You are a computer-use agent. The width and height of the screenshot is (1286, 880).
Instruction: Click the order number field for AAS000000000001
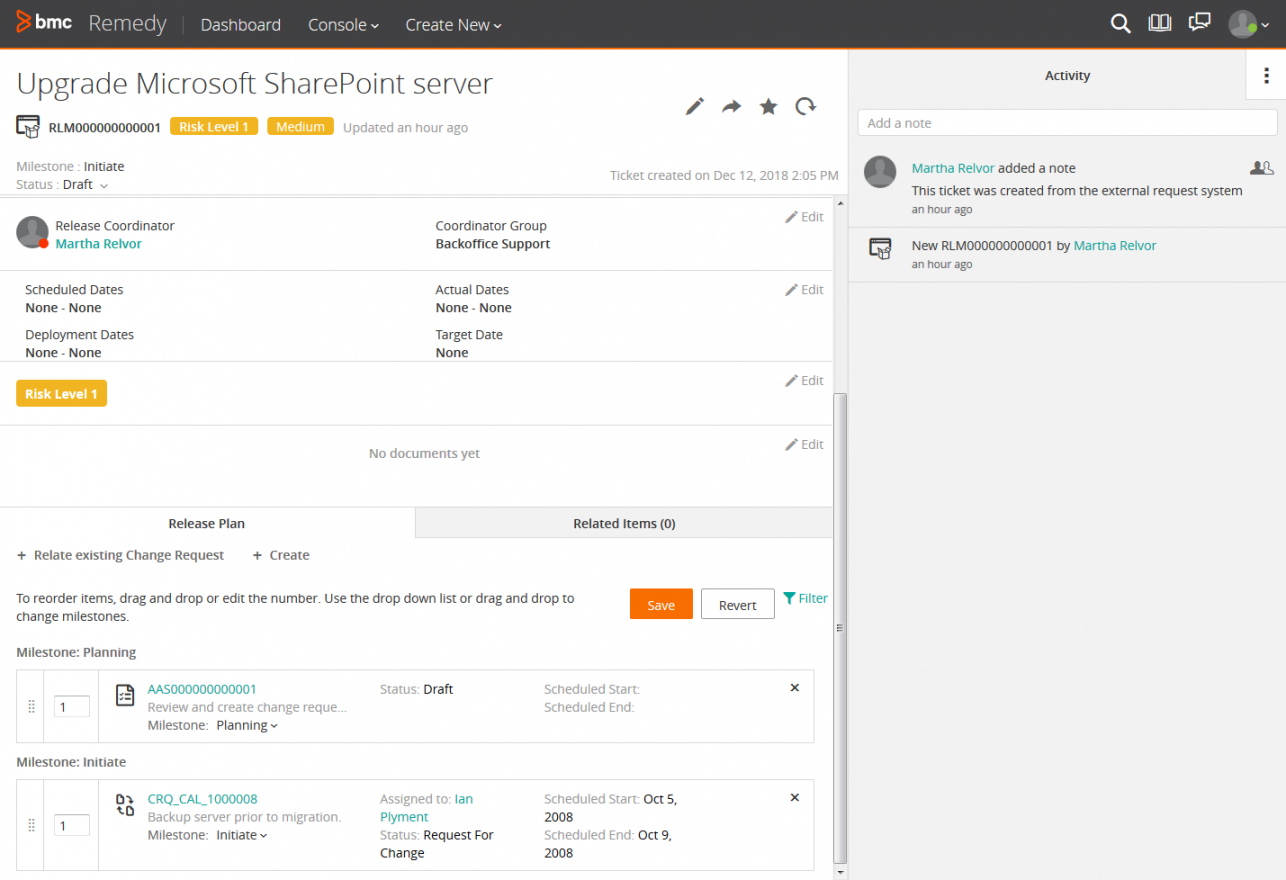tap(72, 707)
